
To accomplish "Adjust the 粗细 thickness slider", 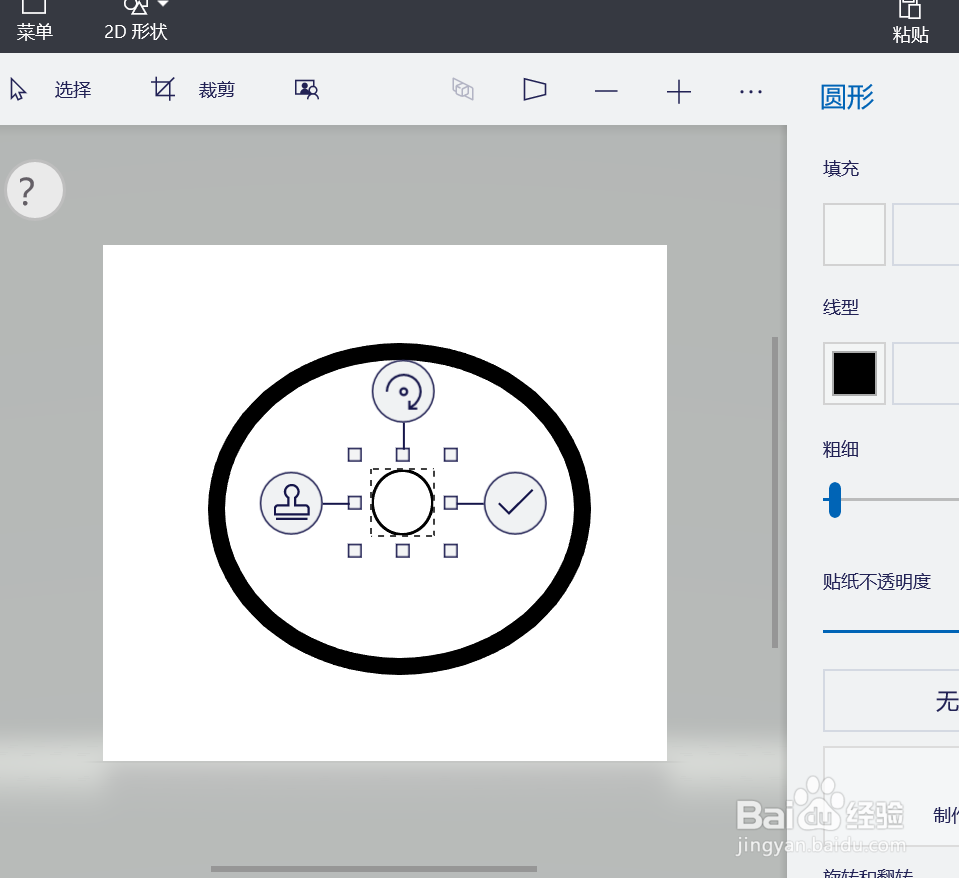I will pos(833,500).
